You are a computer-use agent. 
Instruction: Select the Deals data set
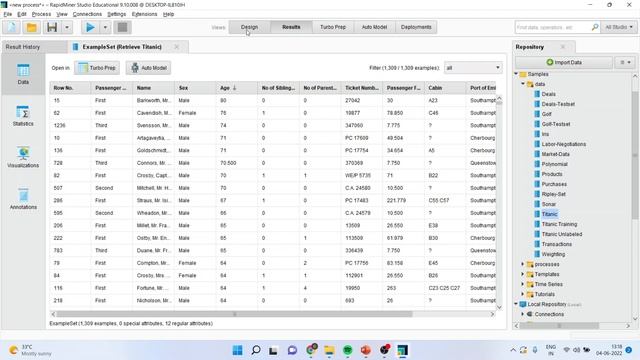tap(548, 94)
